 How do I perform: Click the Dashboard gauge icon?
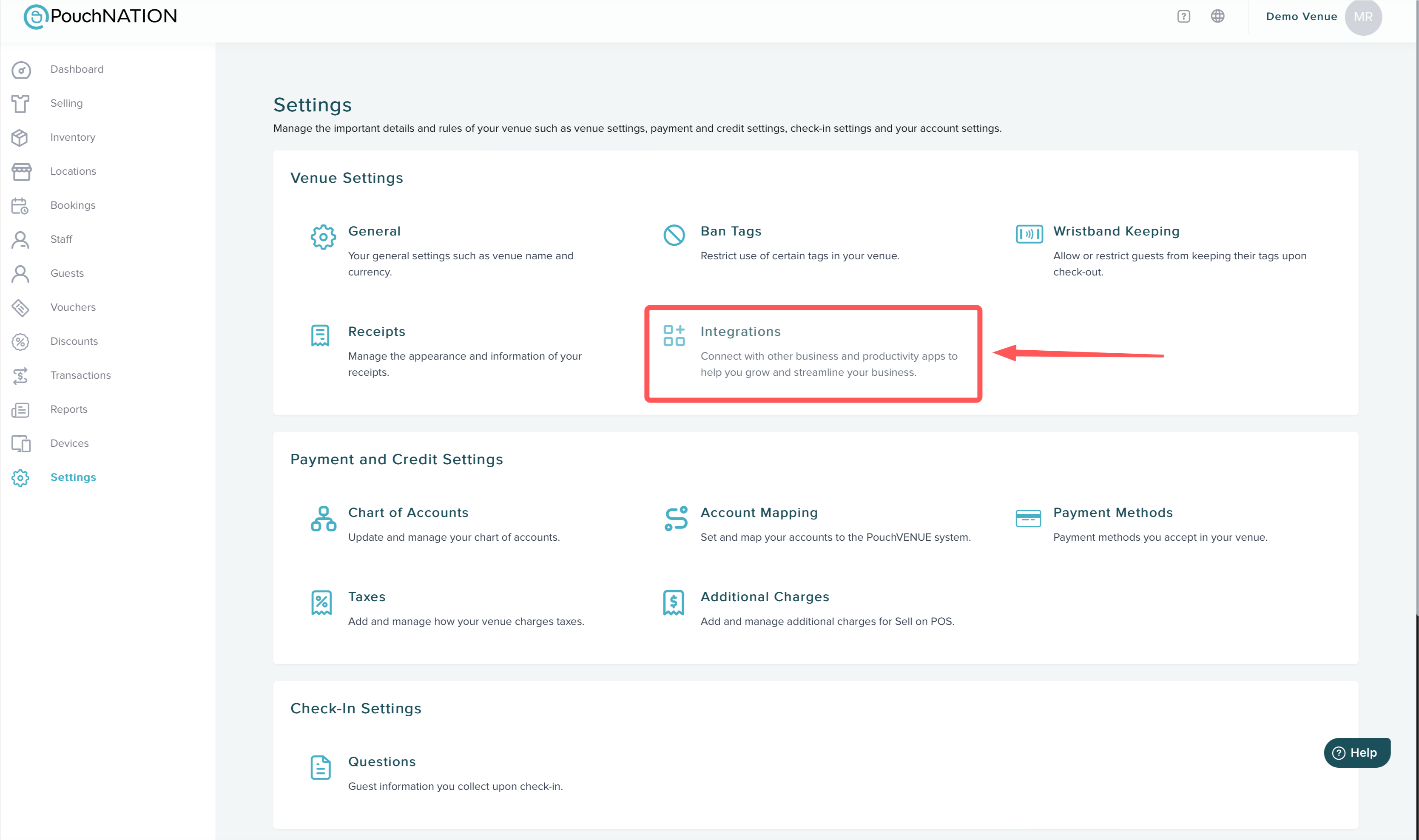21,70
